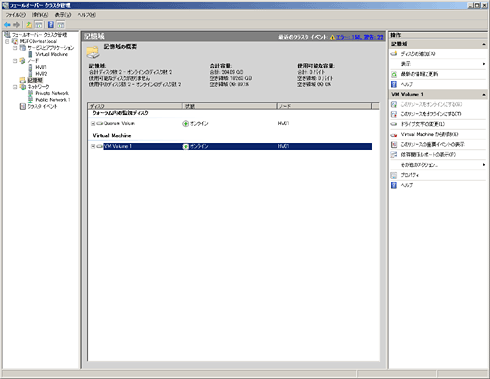This screenshot has height=379, width=490.
Task: Select node HV01 in the tree
Action: 41,67
